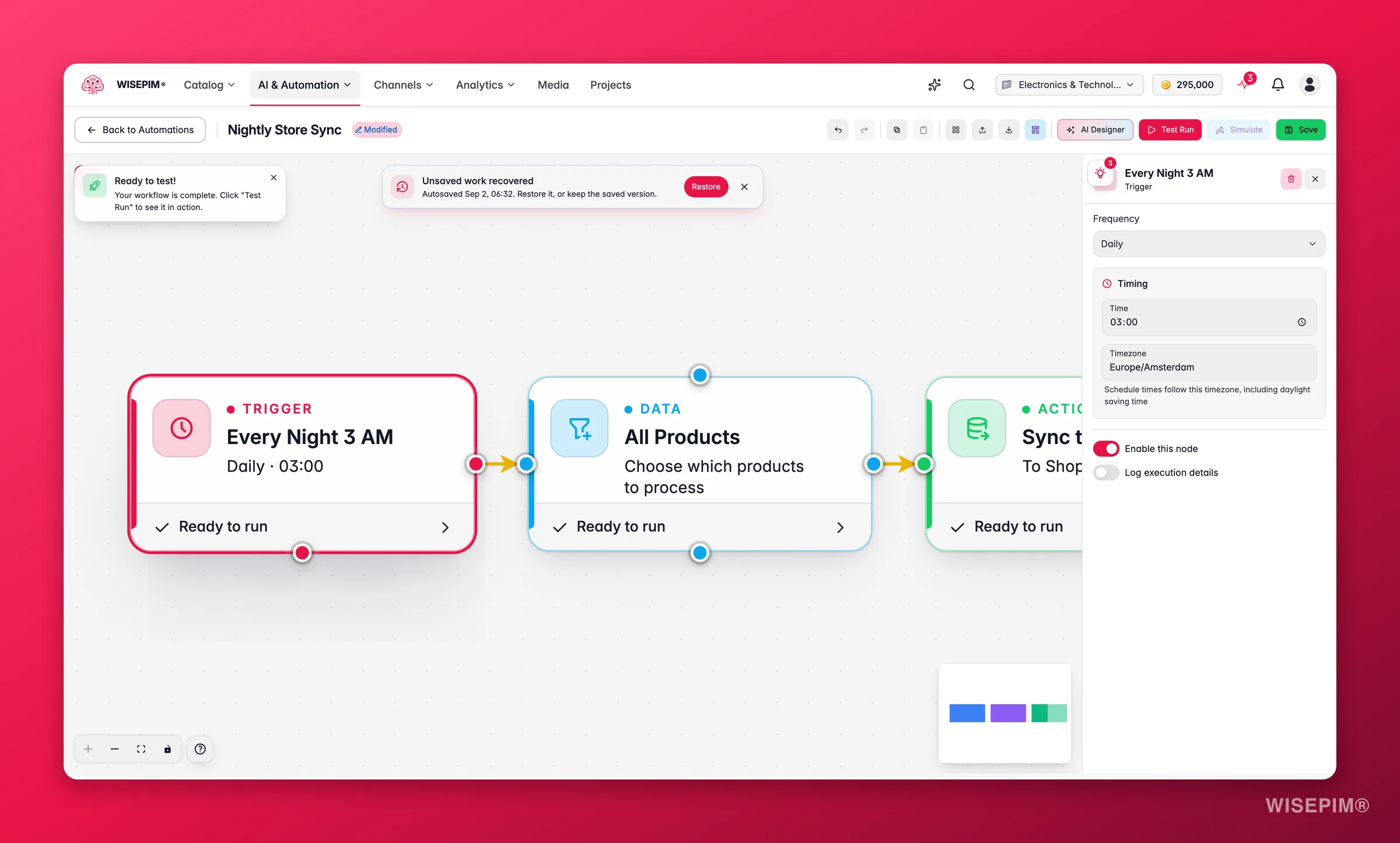The width and height of the screenshot is (1400, 843).
Task: Click the export upload-arrow icon
Action: click(x=982, y=130)
